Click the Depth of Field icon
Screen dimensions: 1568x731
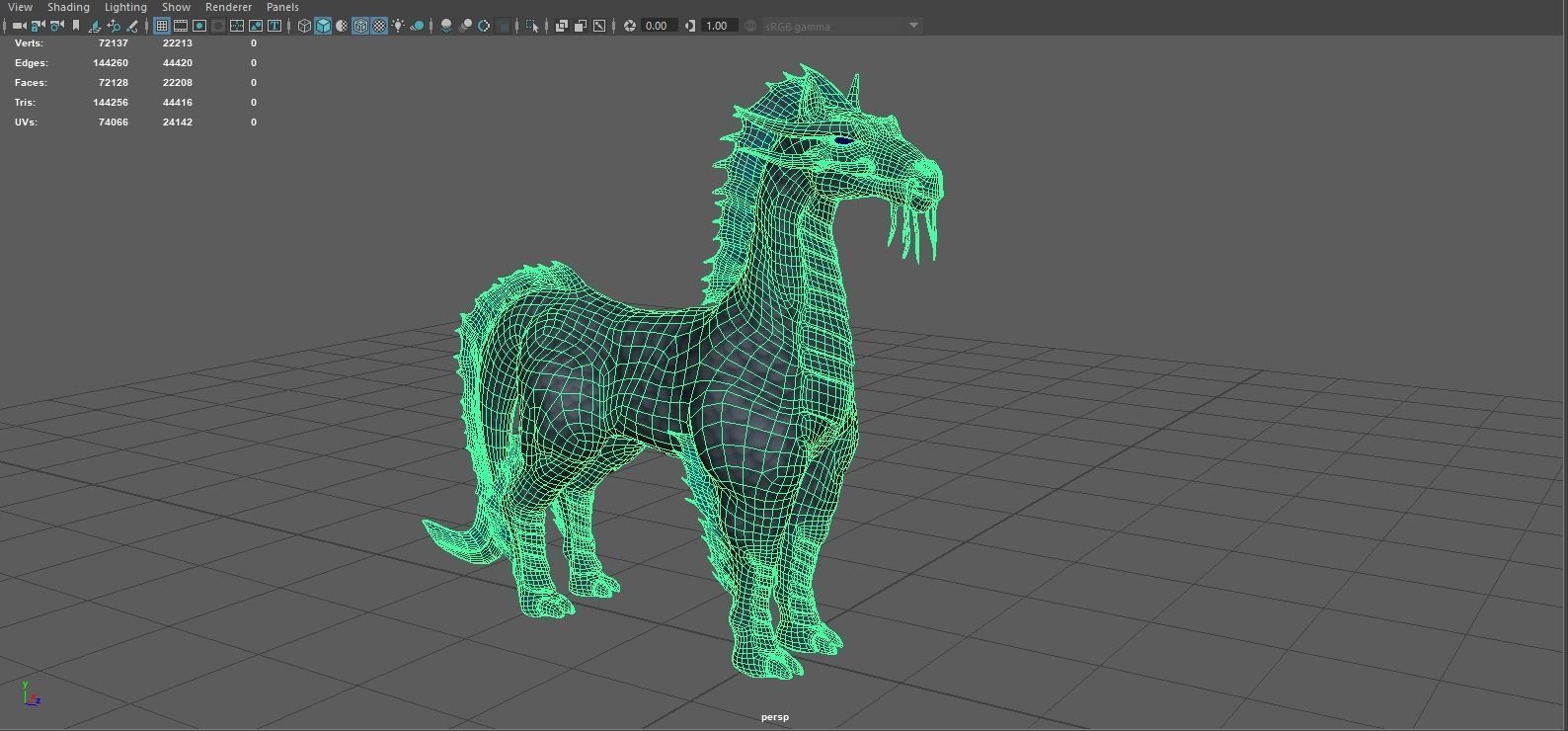pyautogui.click(x=504, y=26)
